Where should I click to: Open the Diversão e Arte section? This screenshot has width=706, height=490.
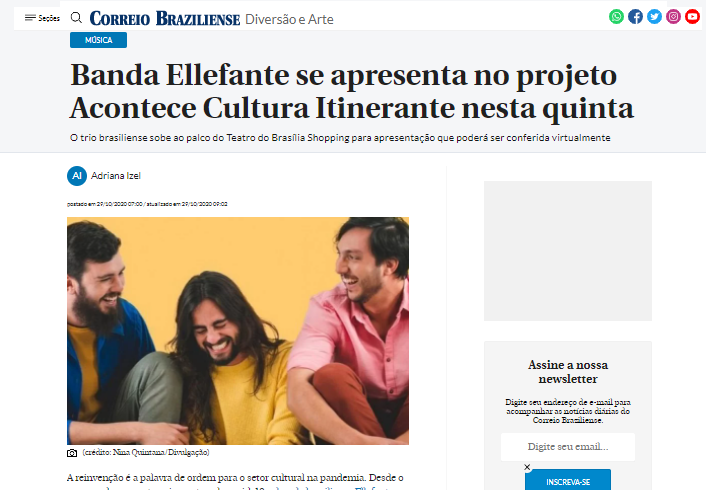[289, 19]
